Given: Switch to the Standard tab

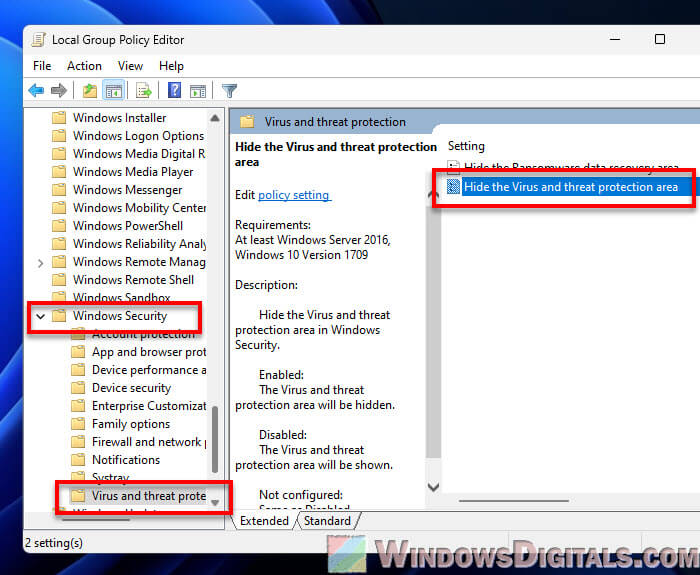Looking at the screenshot, I should pyautogui.click(x=327, y=521).
